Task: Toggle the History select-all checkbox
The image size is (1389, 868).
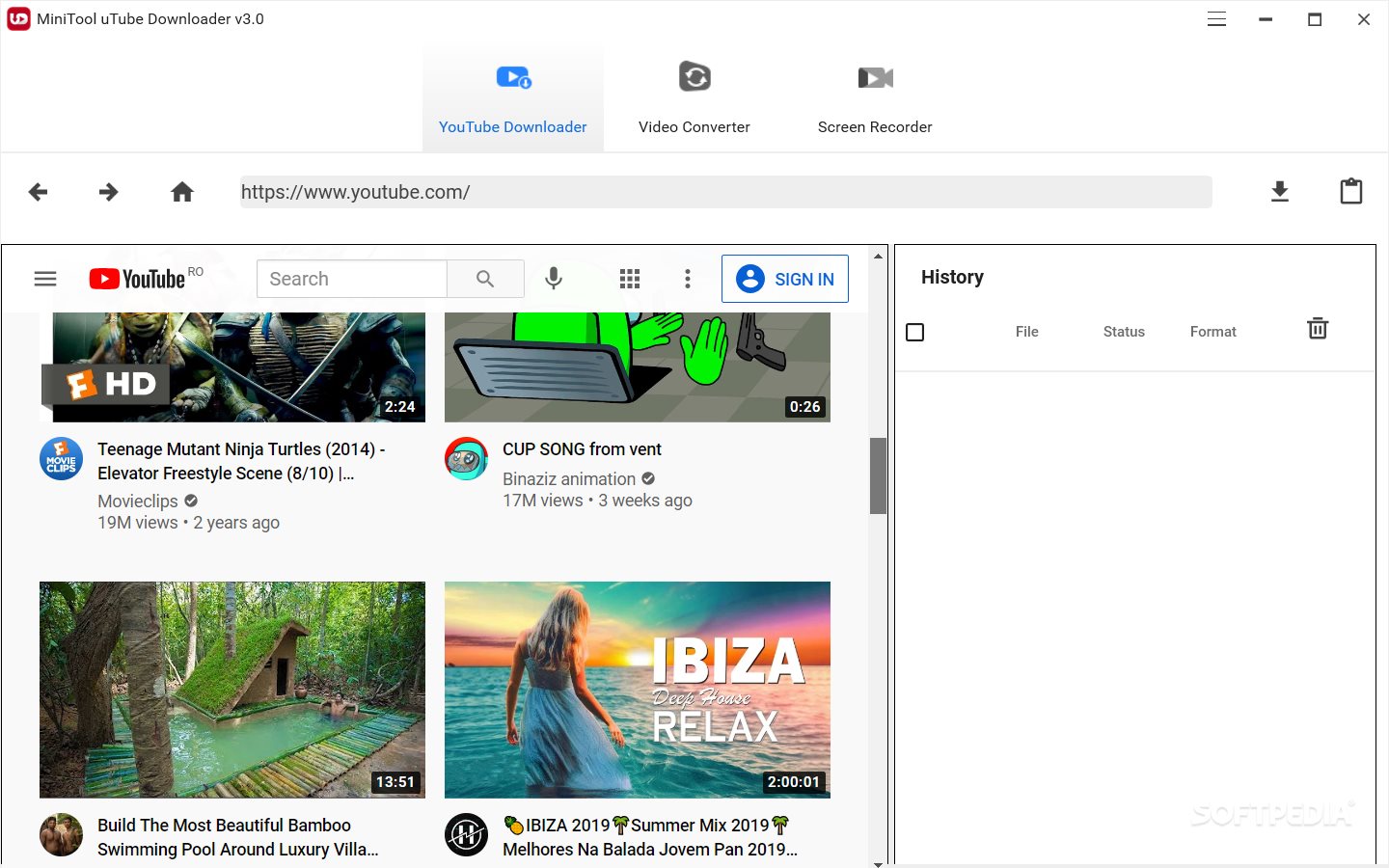Action: pos(915,333)
